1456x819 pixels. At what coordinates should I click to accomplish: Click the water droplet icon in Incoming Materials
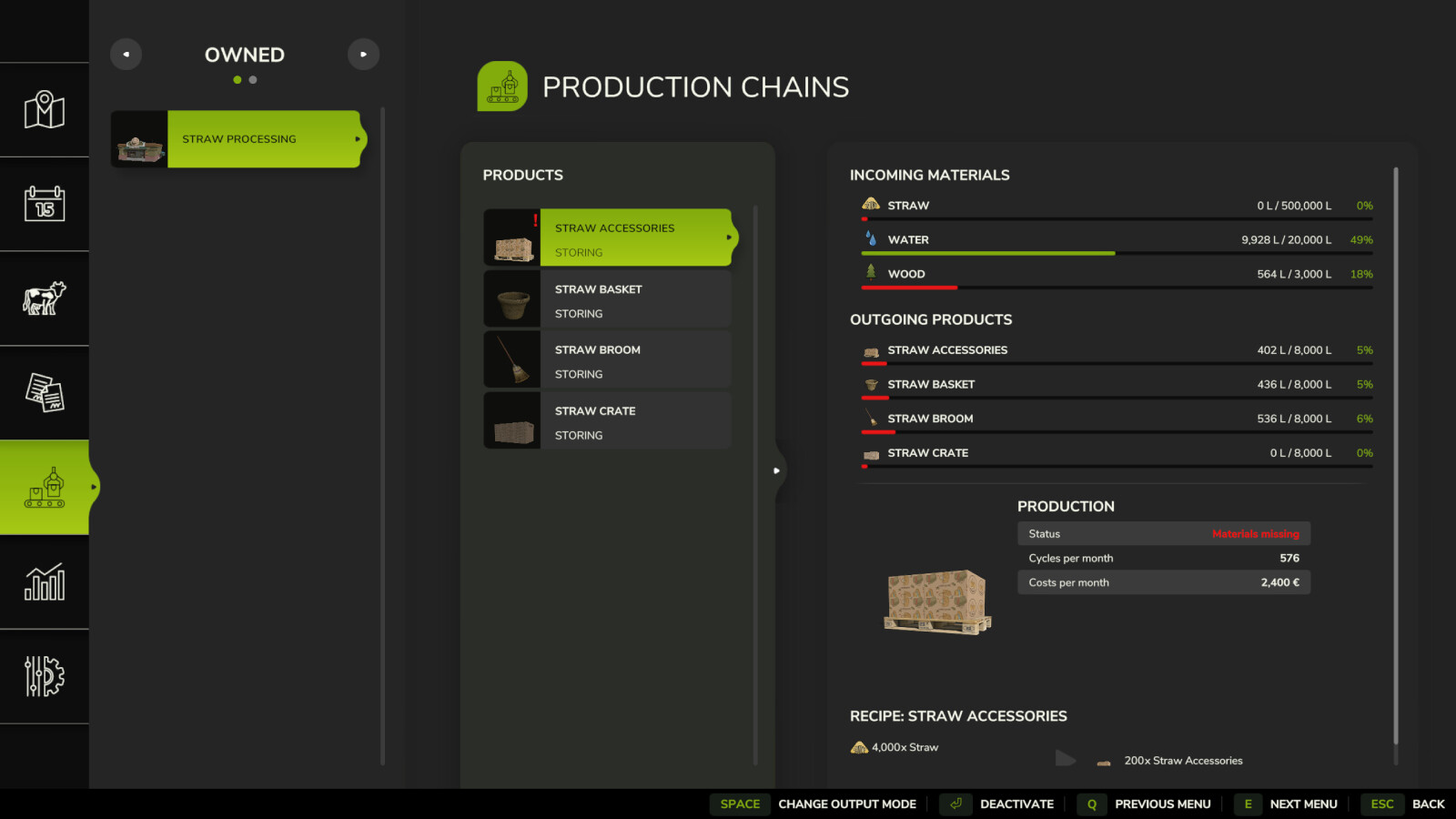[x=869, y=238]
